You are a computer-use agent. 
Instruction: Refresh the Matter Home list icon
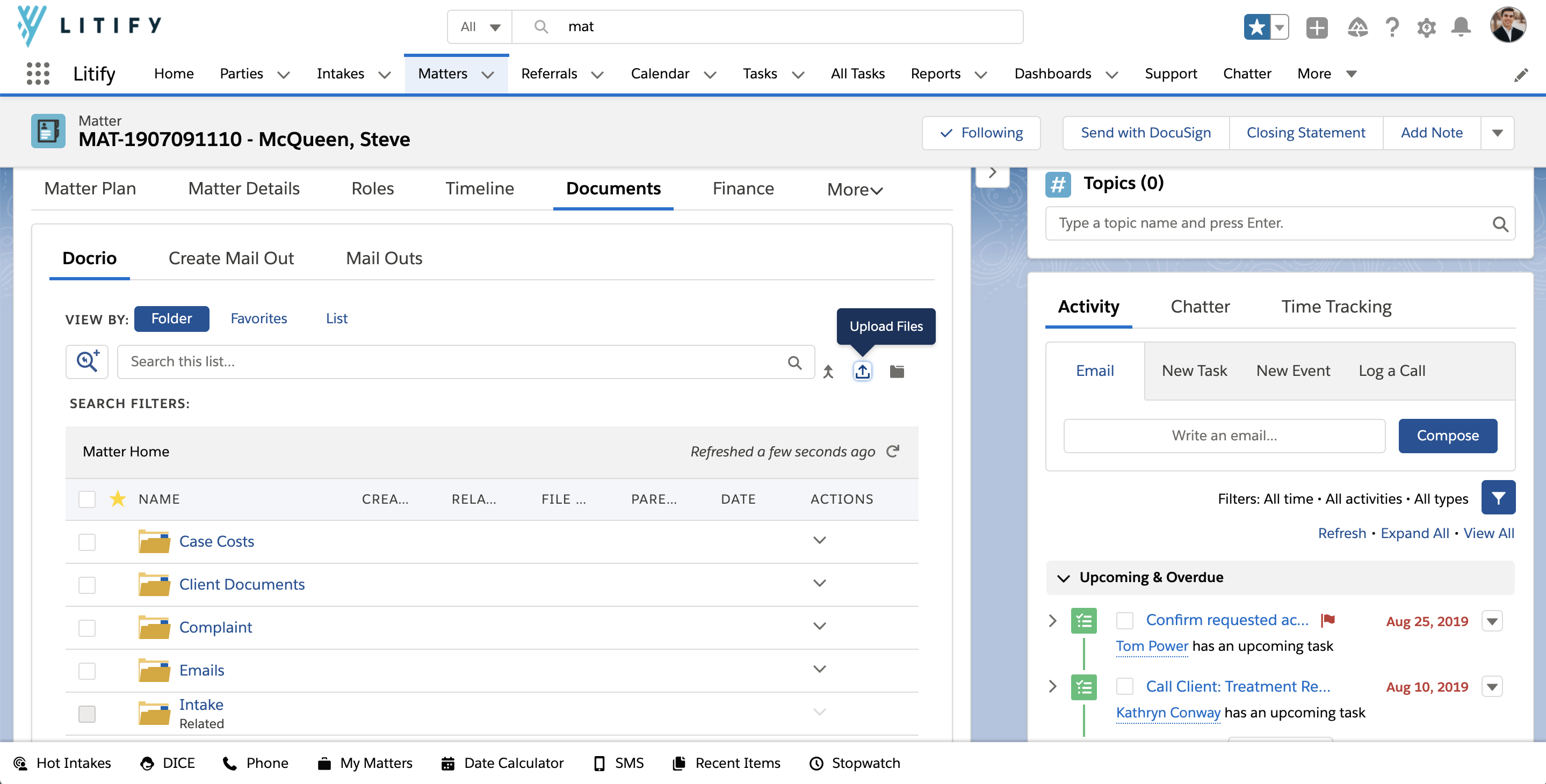click(893, 451)
